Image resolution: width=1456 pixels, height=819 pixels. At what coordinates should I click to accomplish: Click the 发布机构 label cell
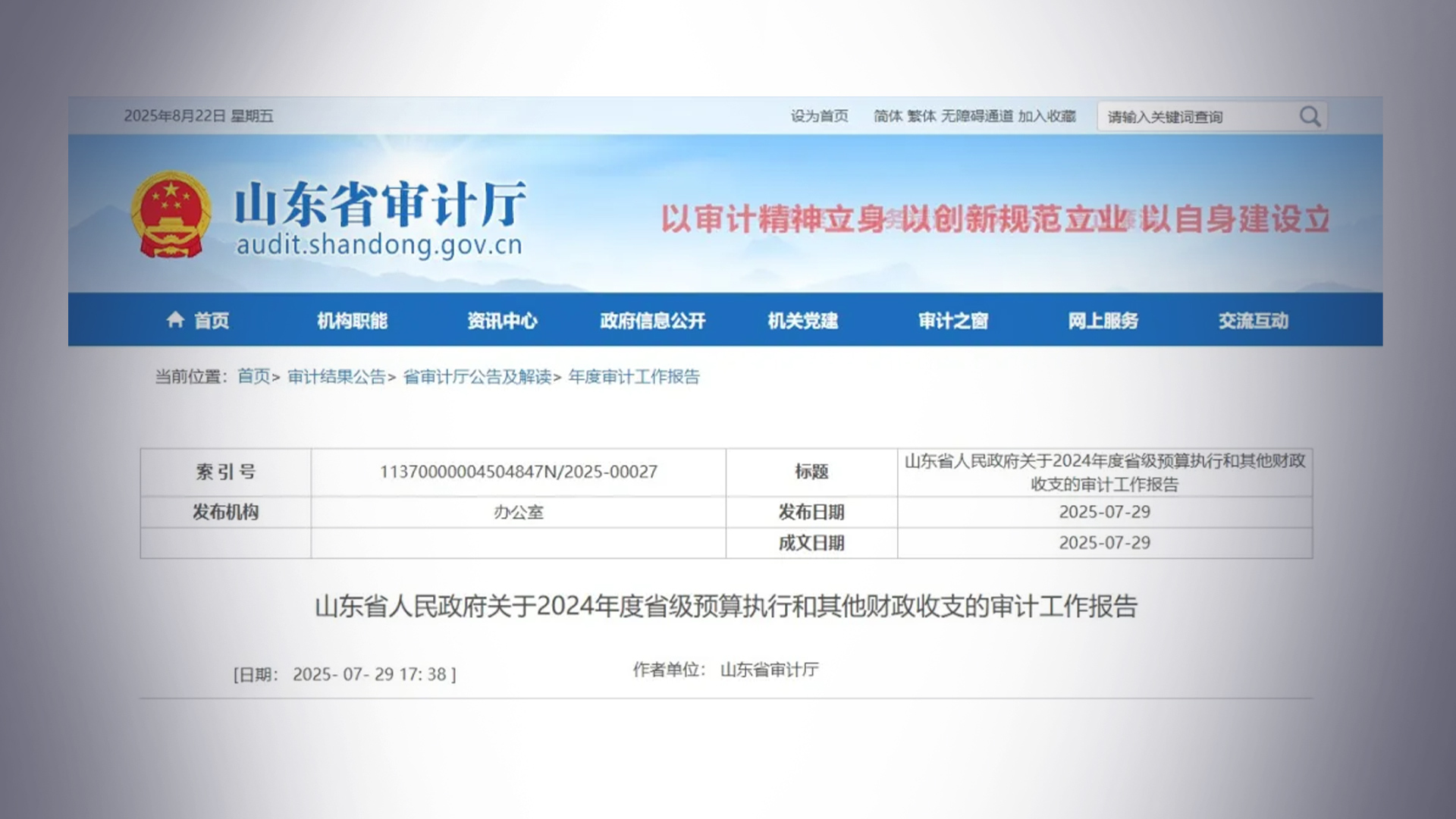[x=226, y=512]
